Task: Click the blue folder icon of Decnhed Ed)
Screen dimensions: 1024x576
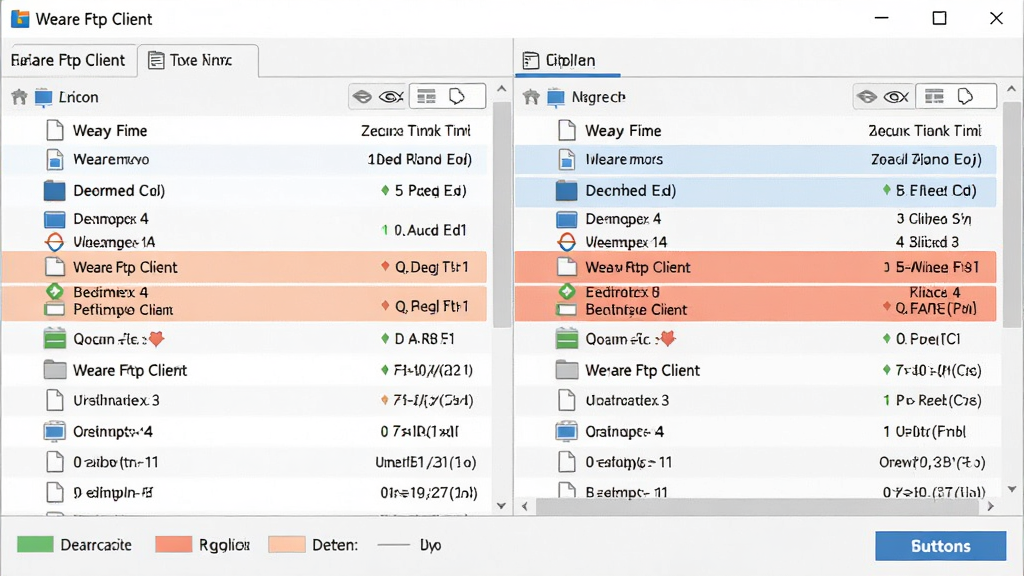Action: tap(567, 191)
